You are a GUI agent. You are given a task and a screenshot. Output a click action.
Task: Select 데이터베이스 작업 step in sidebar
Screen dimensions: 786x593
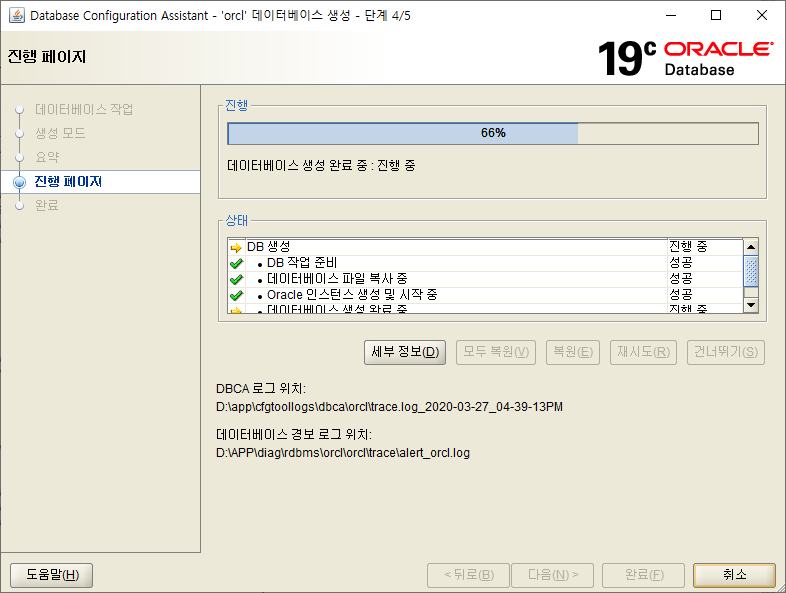click(x=84, y=109)
